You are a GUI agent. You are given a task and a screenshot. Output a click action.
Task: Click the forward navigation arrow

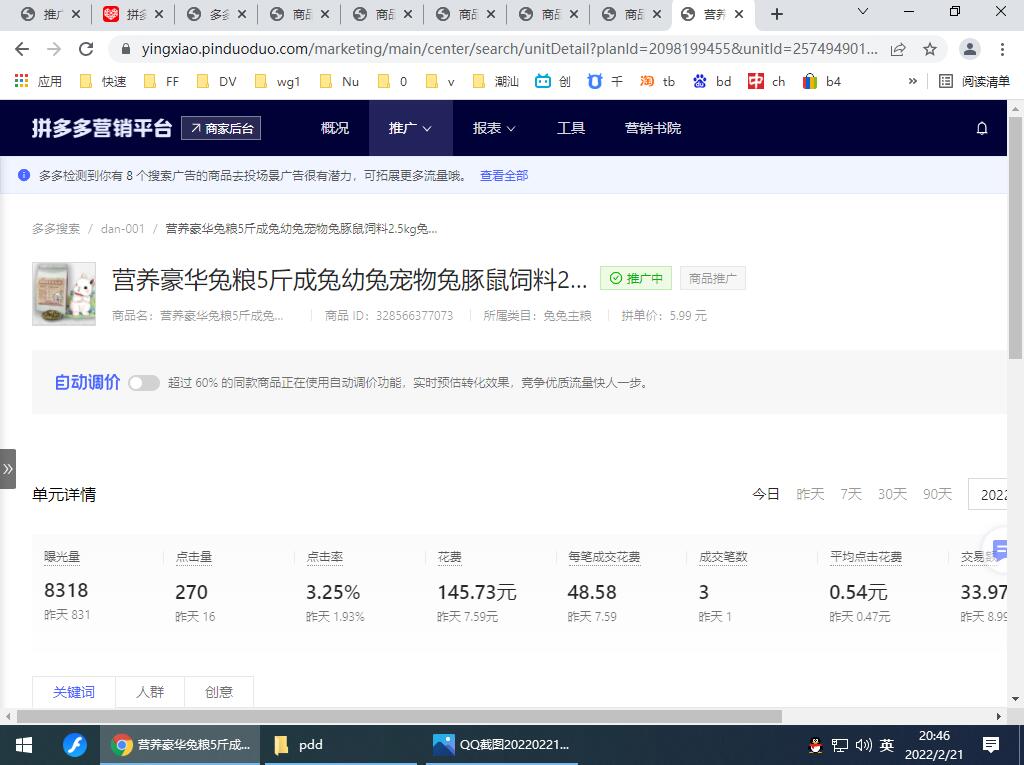pyautogui.click(x=54, y=49)
